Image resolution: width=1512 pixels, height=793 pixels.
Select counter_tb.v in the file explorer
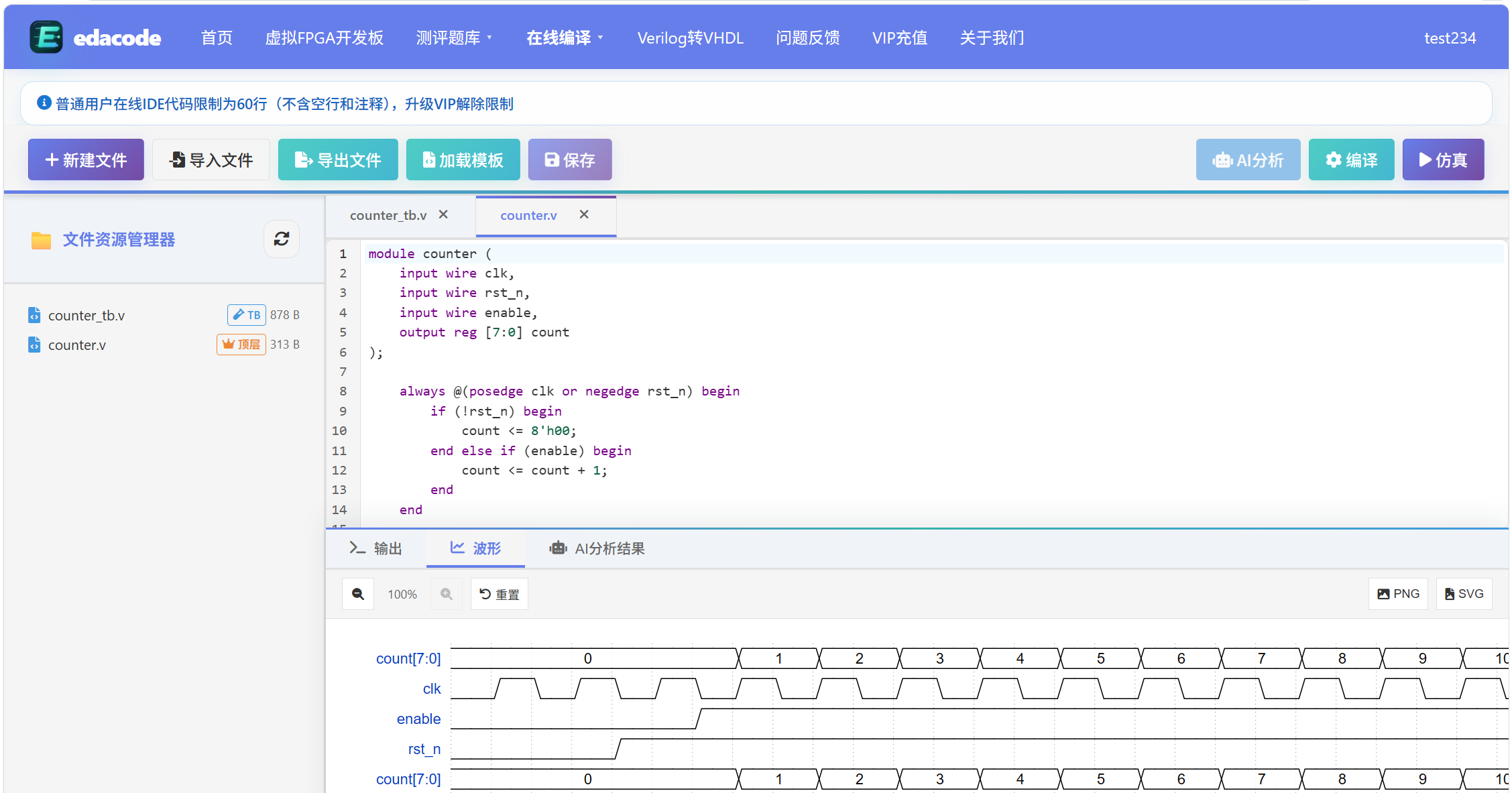pos(164,314)
